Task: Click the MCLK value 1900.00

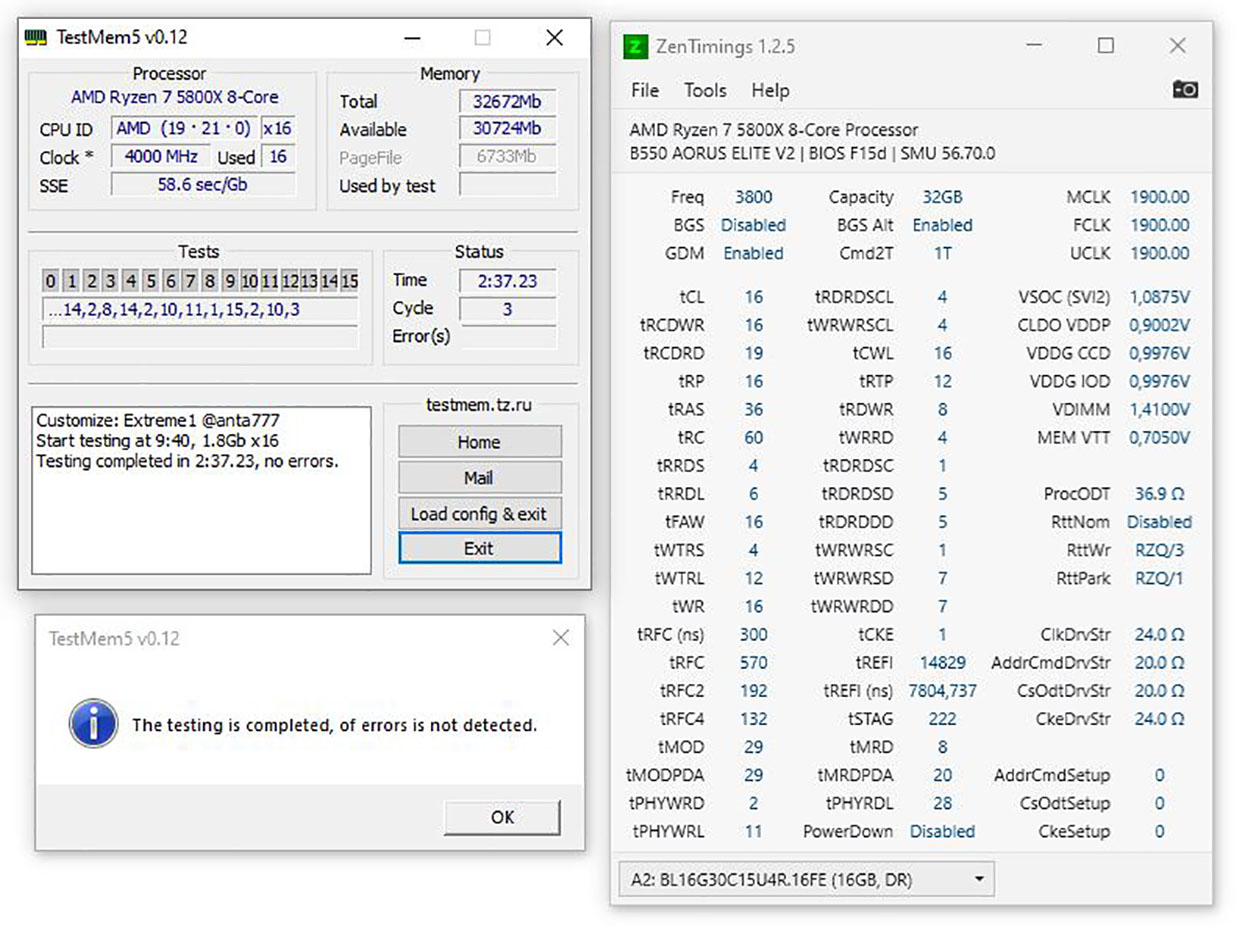Action: click(x=1160, y=198)
